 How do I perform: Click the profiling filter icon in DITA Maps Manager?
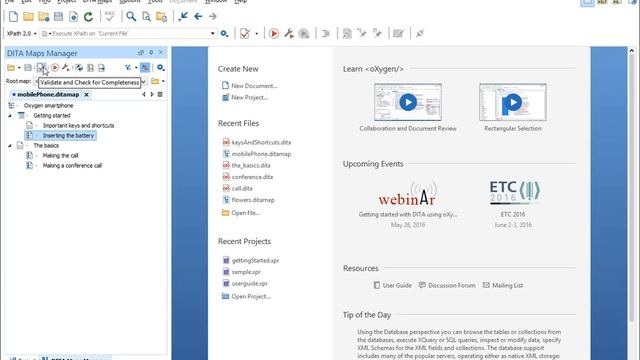[x=128, y=68]
